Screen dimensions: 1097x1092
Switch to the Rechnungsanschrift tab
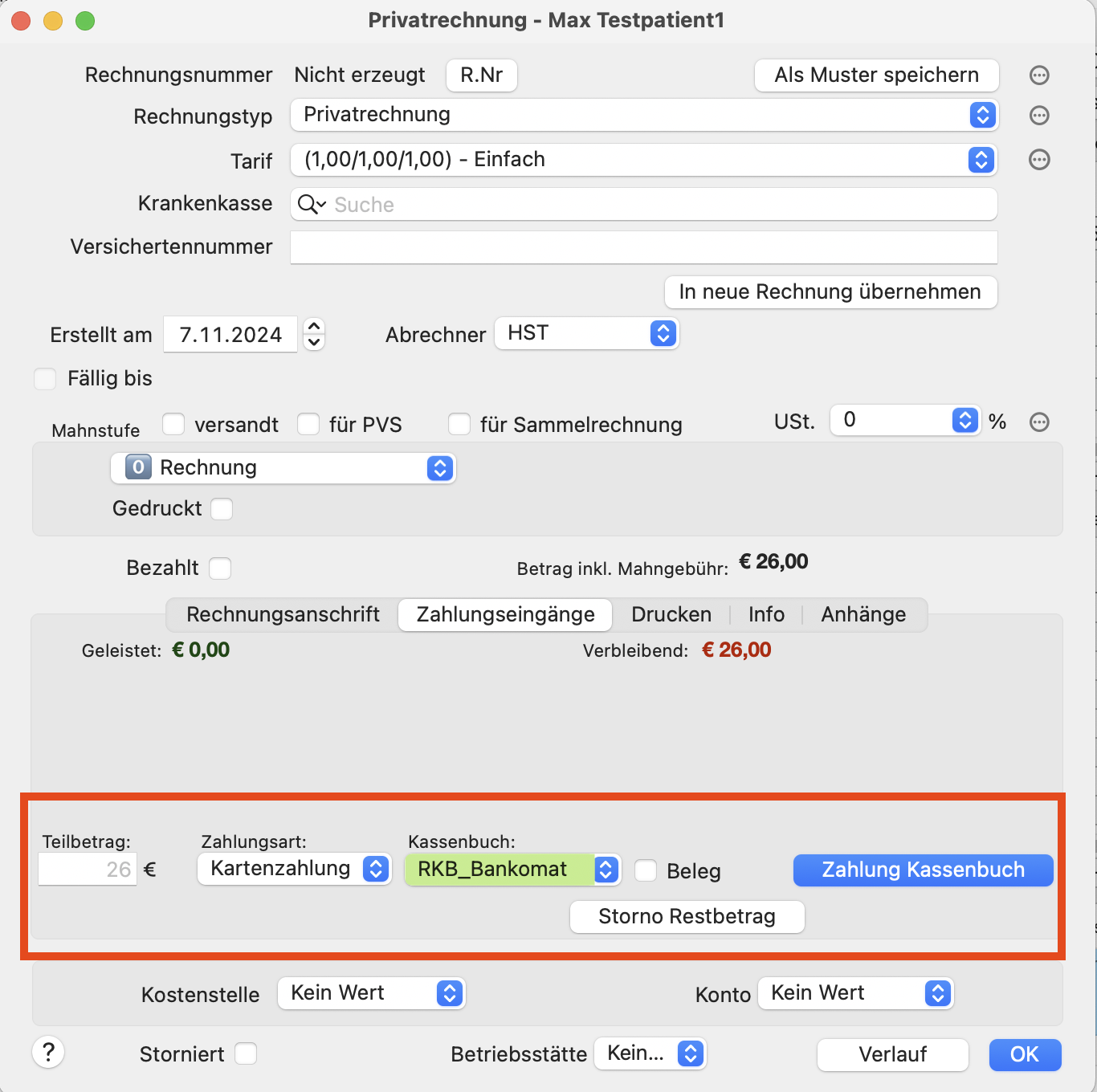pyautogui.click(x=283, y=615)
